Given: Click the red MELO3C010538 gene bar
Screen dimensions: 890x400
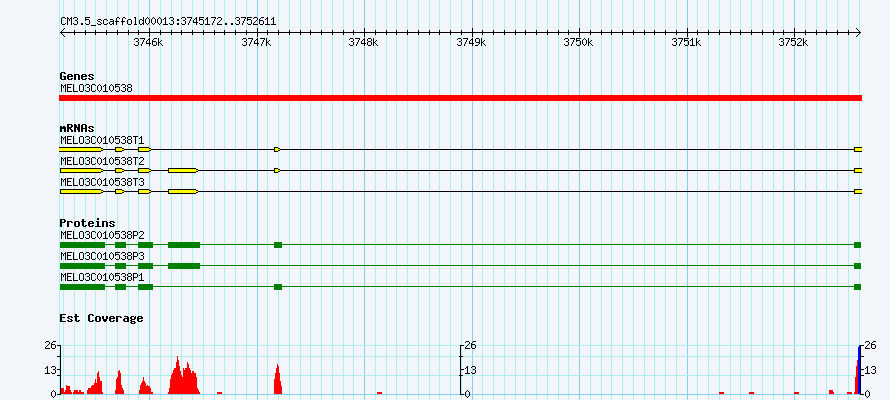Looking at the screenshot, I should 460,98.
